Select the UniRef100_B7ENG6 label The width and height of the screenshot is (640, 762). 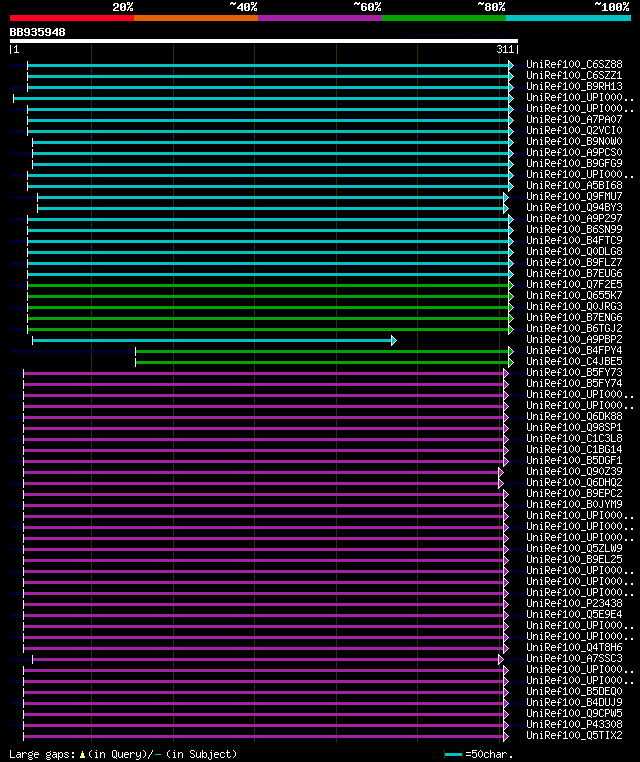[574, 317]
